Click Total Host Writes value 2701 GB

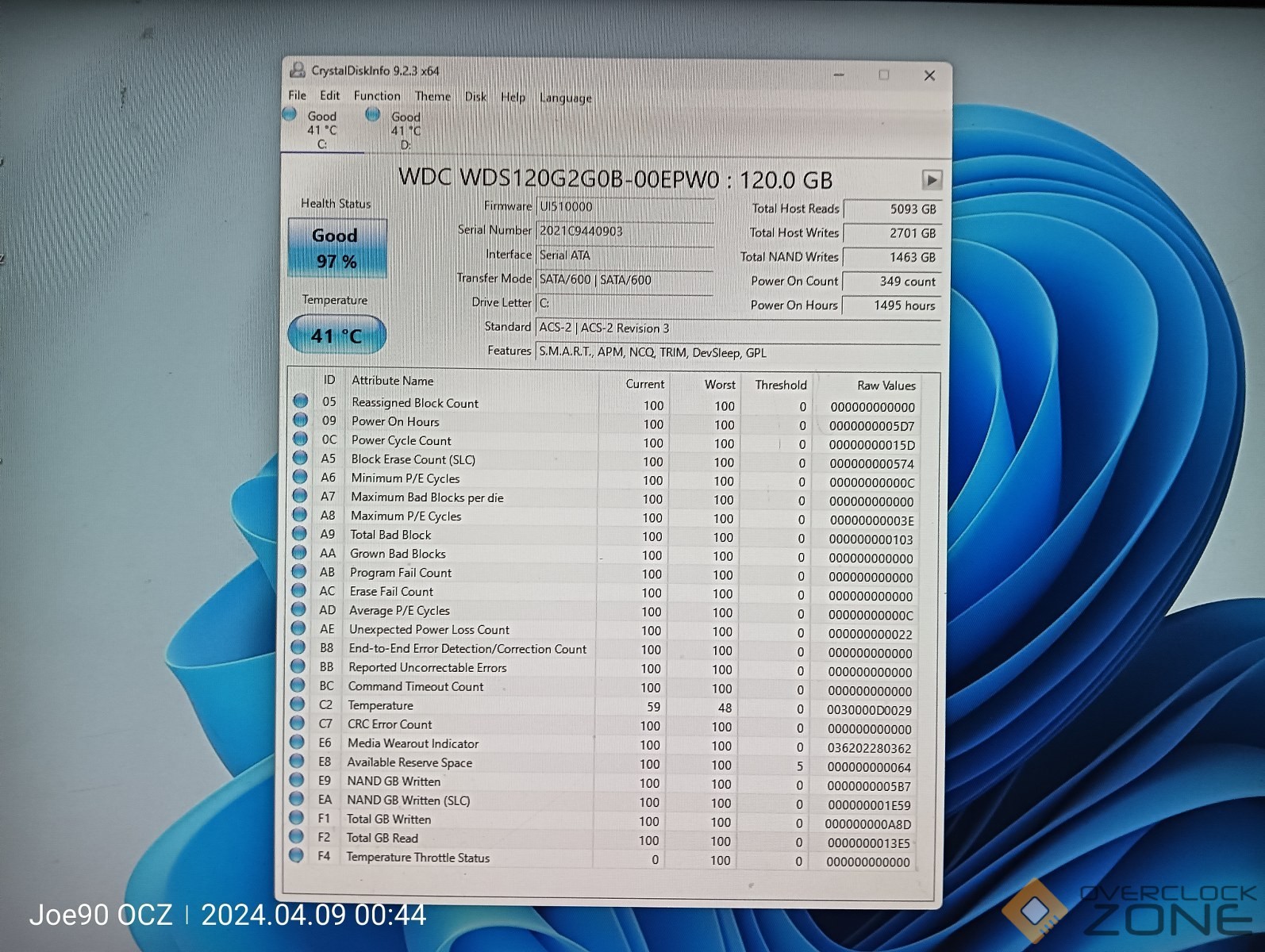[892, 233]
